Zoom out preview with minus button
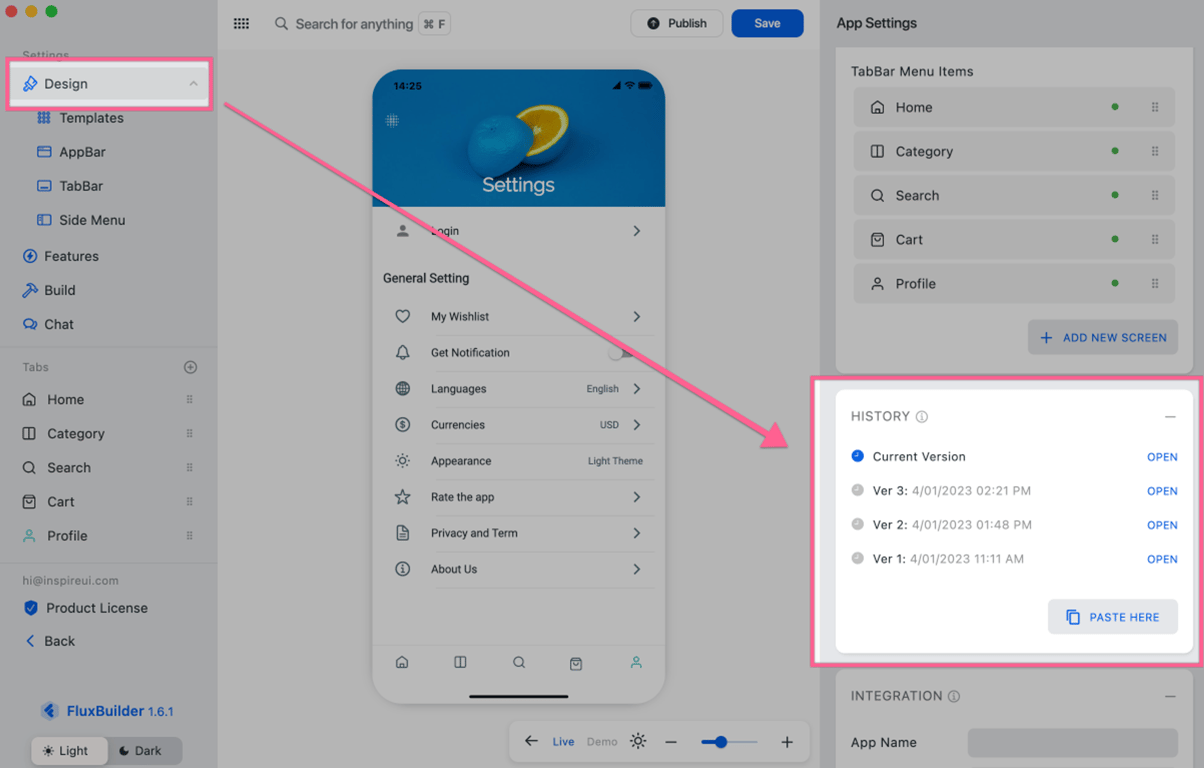This screenshot has height=768, width=1204. [671, 742]
